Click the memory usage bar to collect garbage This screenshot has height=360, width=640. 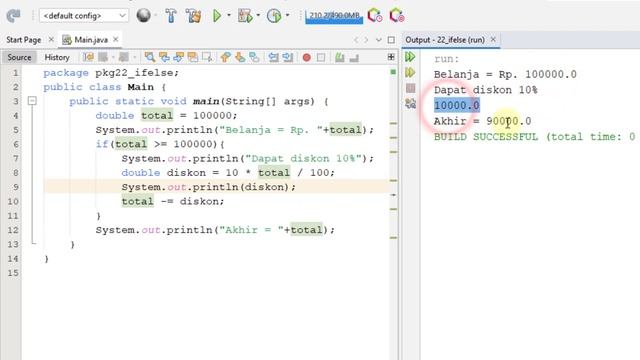coord(334,16)
